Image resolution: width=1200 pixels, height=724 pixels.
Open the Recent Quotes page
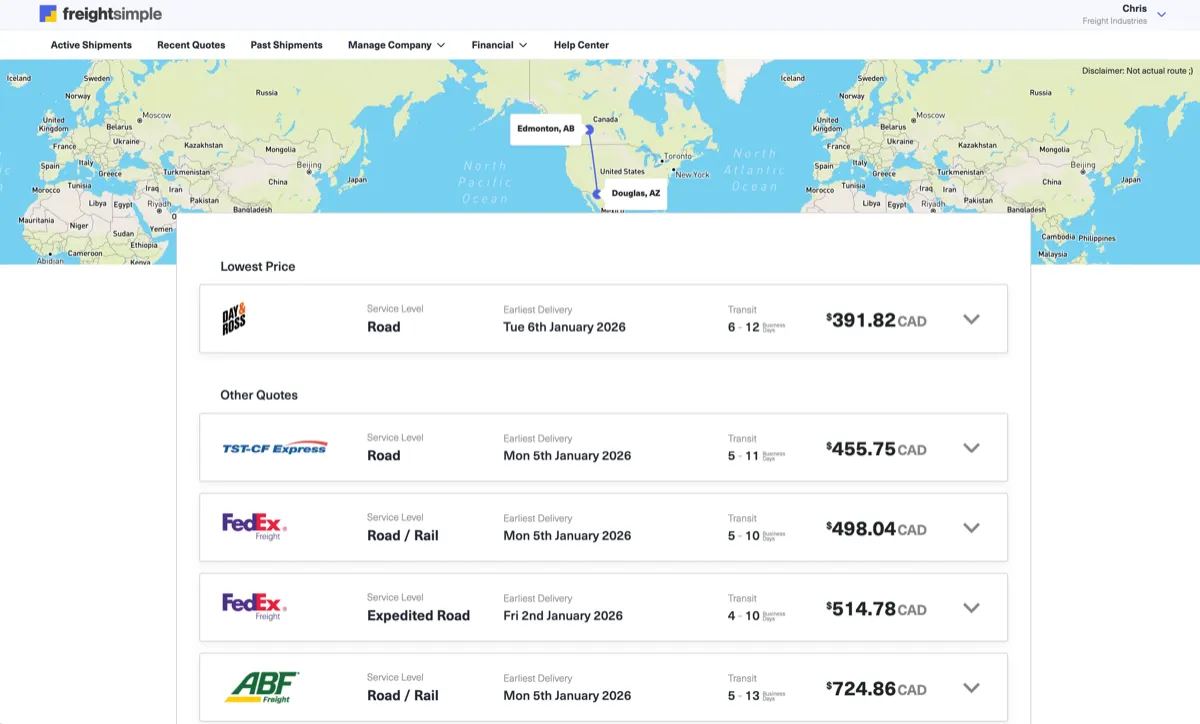[x=191, y=45]
